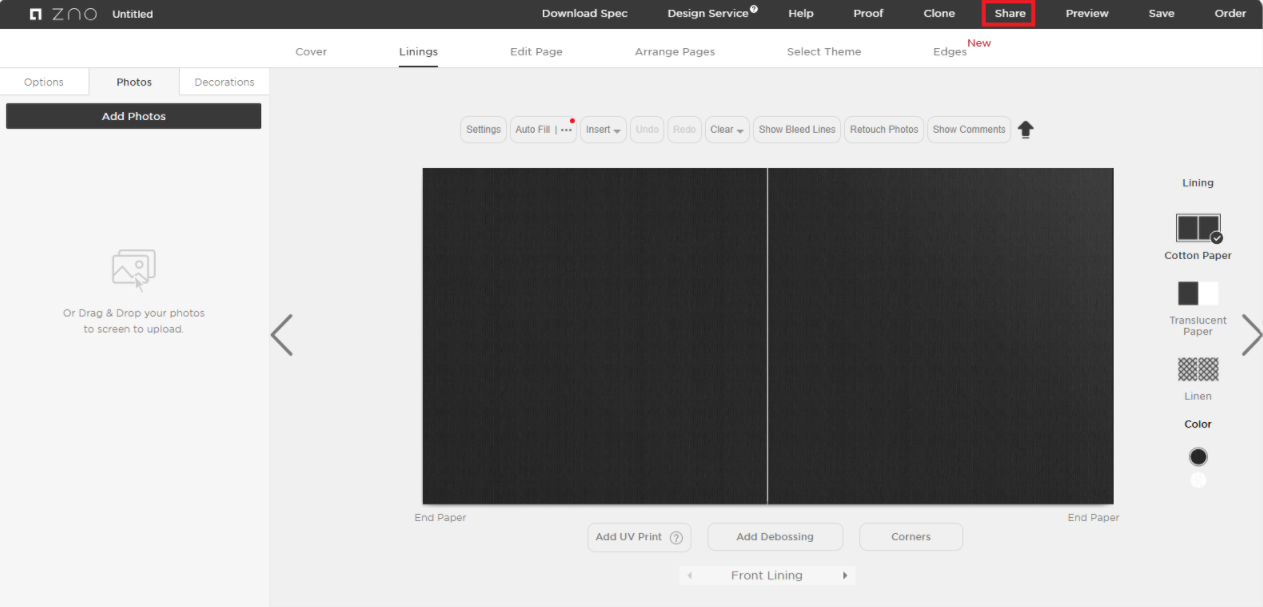Screen dimensions: 1263x607
Task: Open the Arrange Pages tab
Action: pyautogui.click(x=675, y=52)
